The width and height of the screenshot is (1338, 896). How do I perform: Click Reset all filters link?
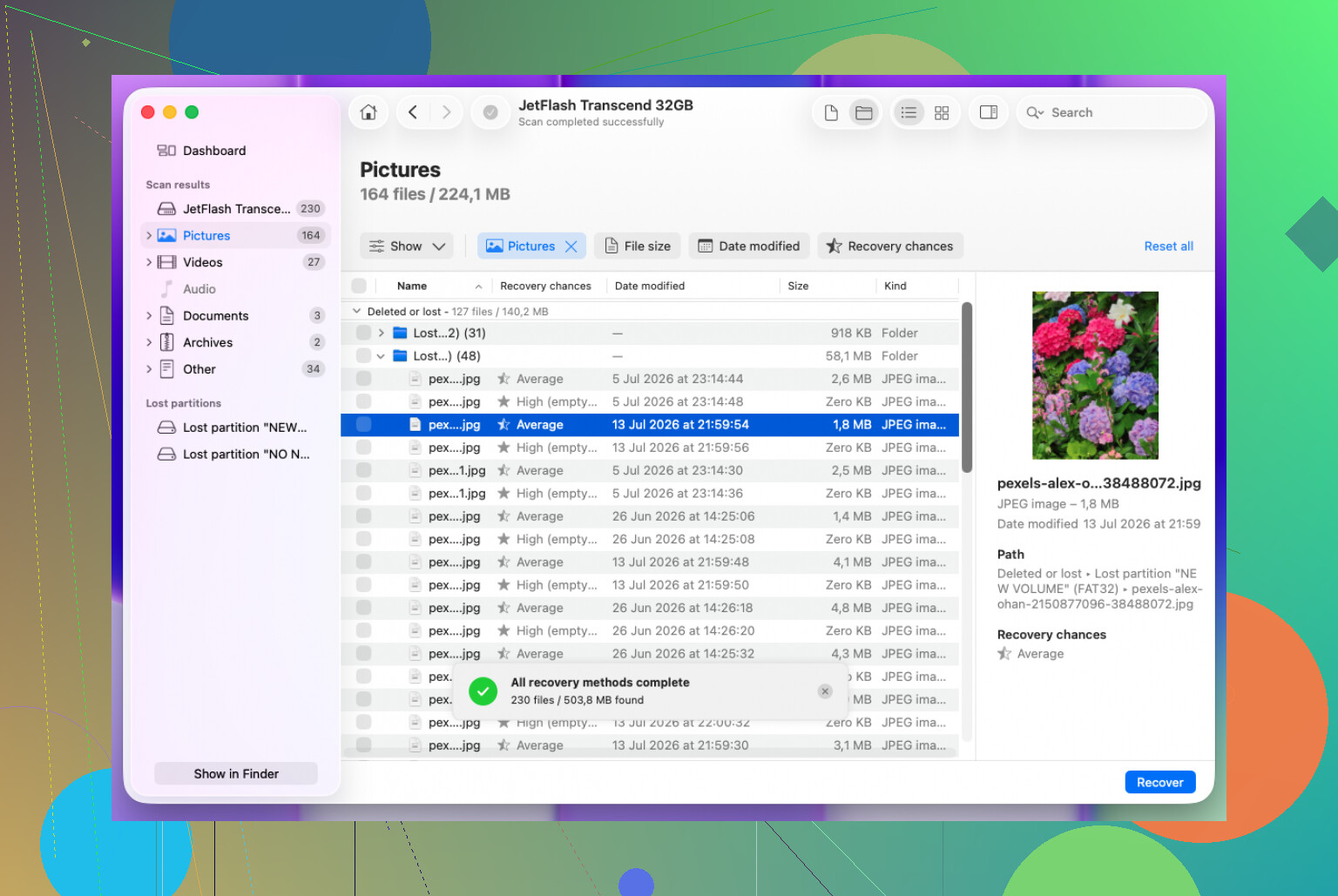[1169, 246]
